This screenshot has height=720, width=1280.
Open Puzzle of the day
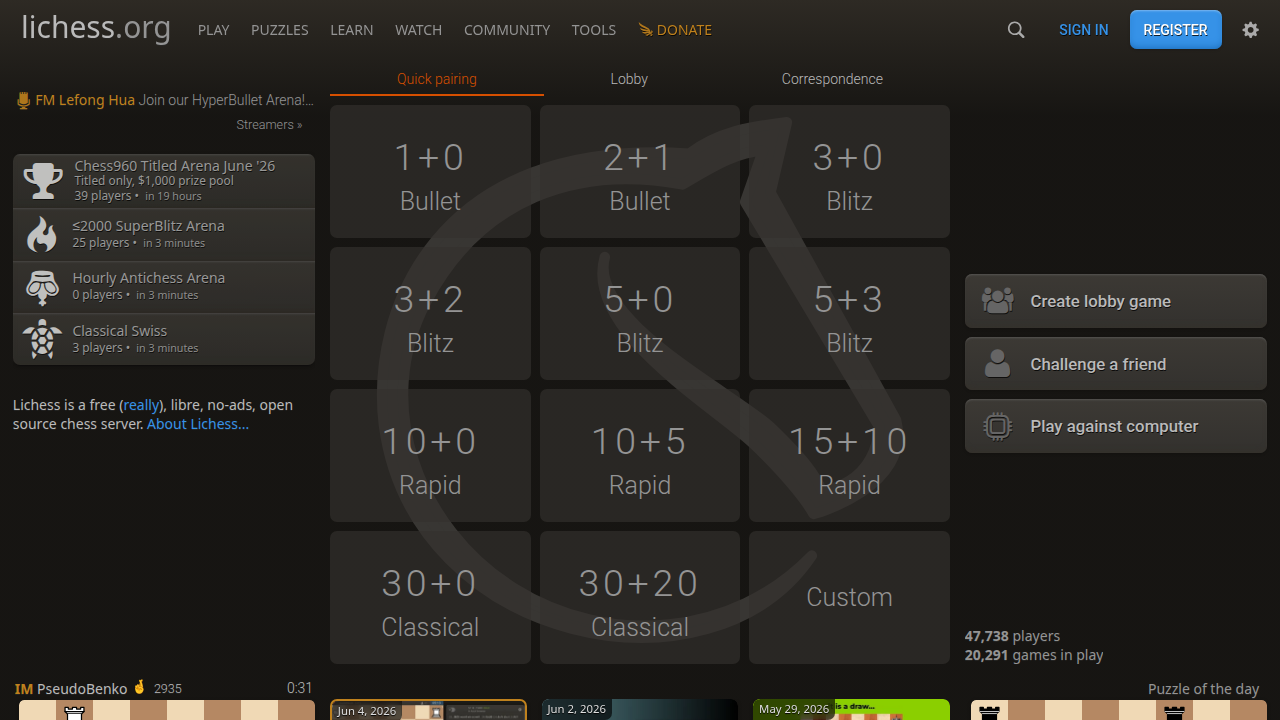(x=1204, y=689)
